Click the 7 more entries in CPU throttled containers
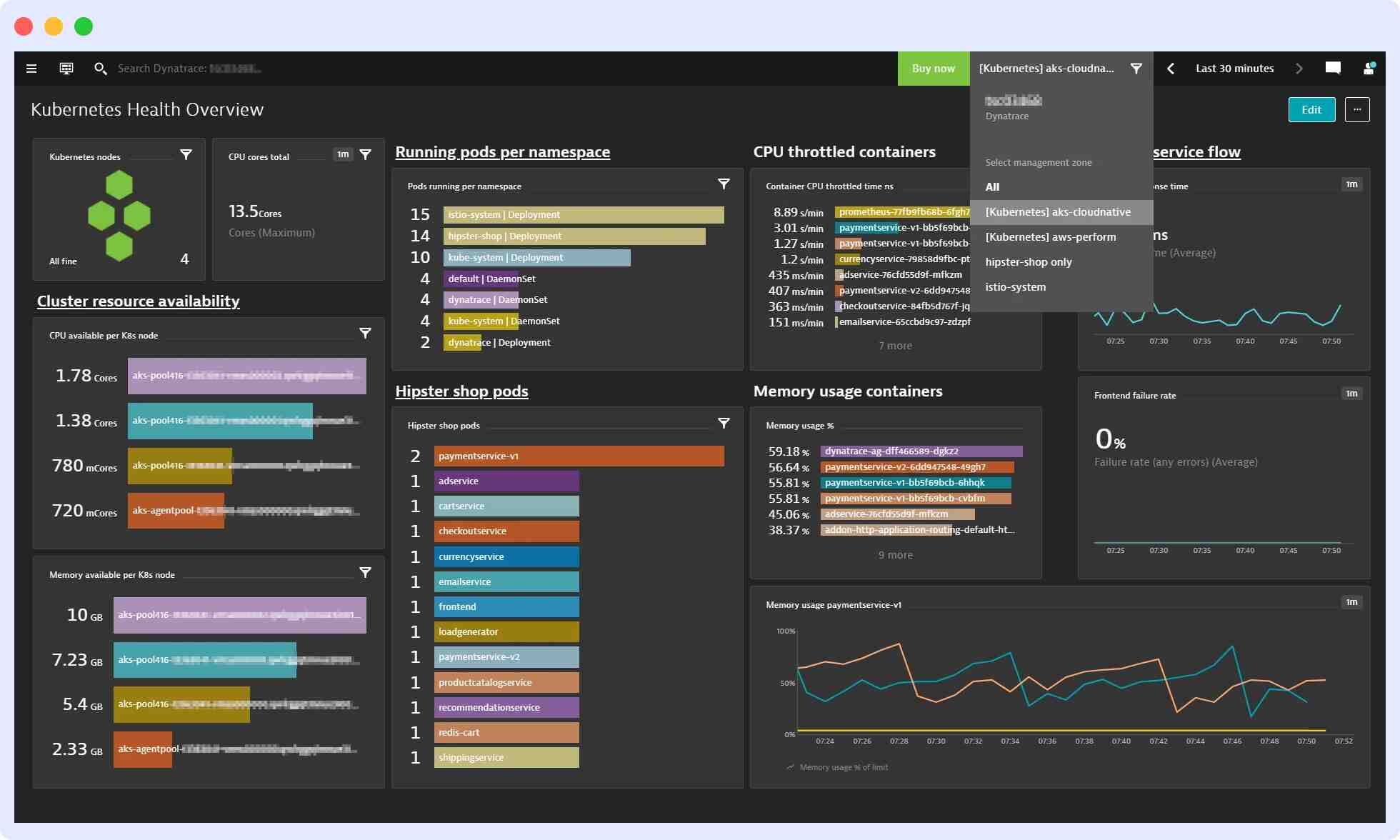The image size is (1400, 840). (x=896, y=345)
